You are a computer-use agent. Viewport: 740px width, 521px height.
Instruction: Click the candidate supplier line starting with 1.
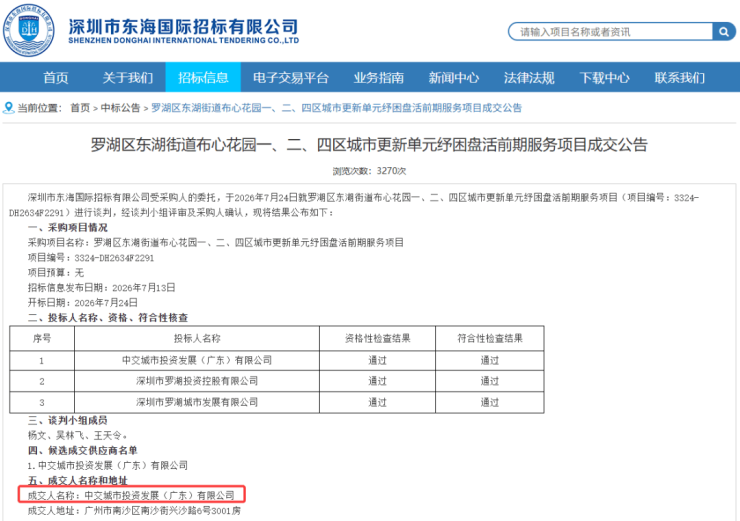tap(108, 465)
